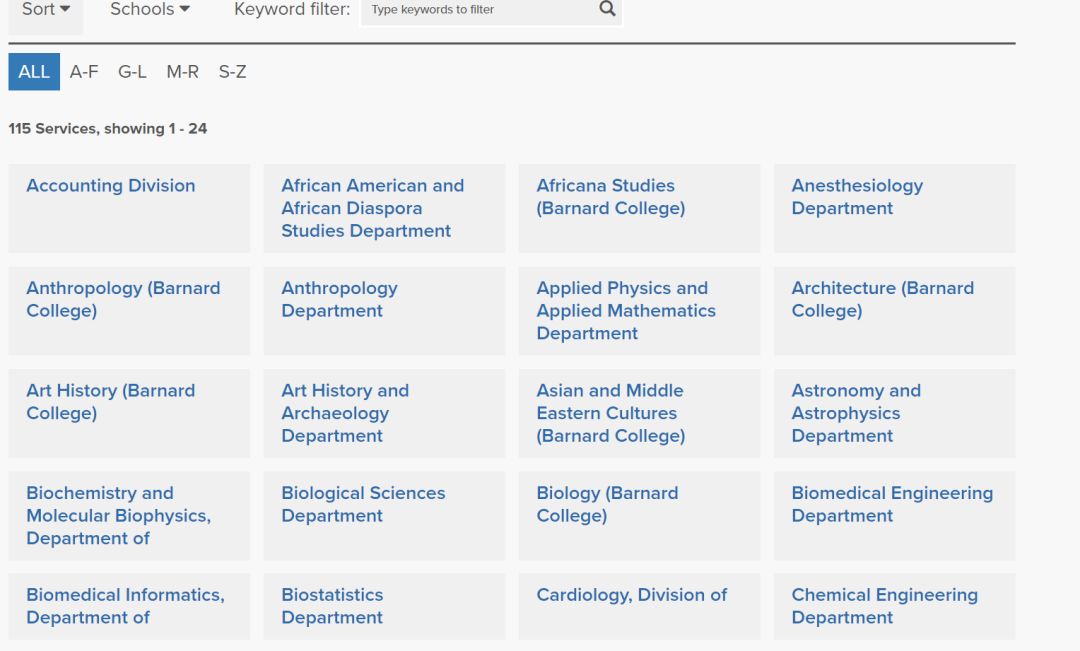Go to Biomedical Engineering Department
This screenshot has width=1080, height=651.
[892, 504]
